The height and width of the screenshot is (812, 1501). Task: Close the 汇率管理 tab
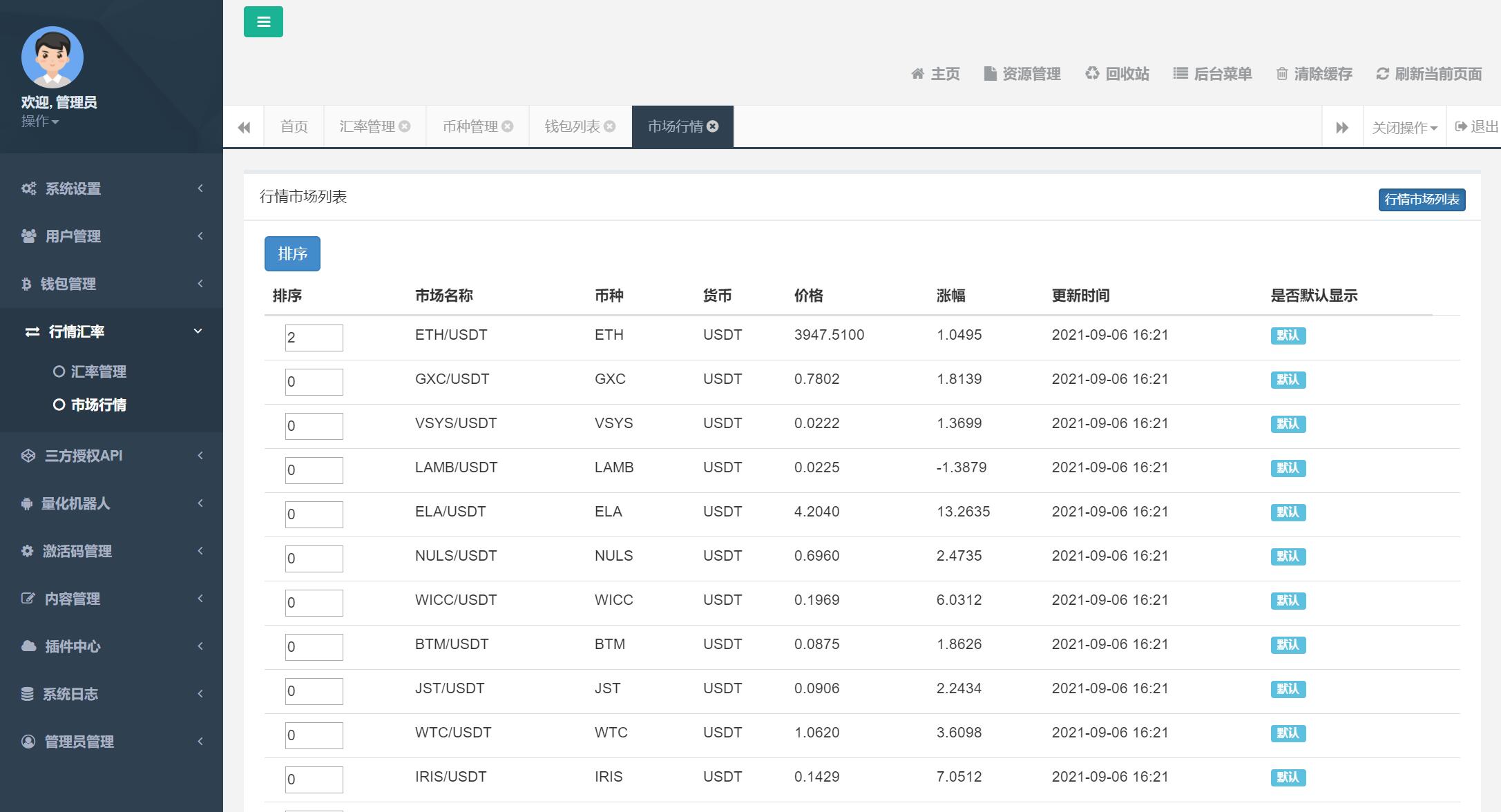point(405,126)
